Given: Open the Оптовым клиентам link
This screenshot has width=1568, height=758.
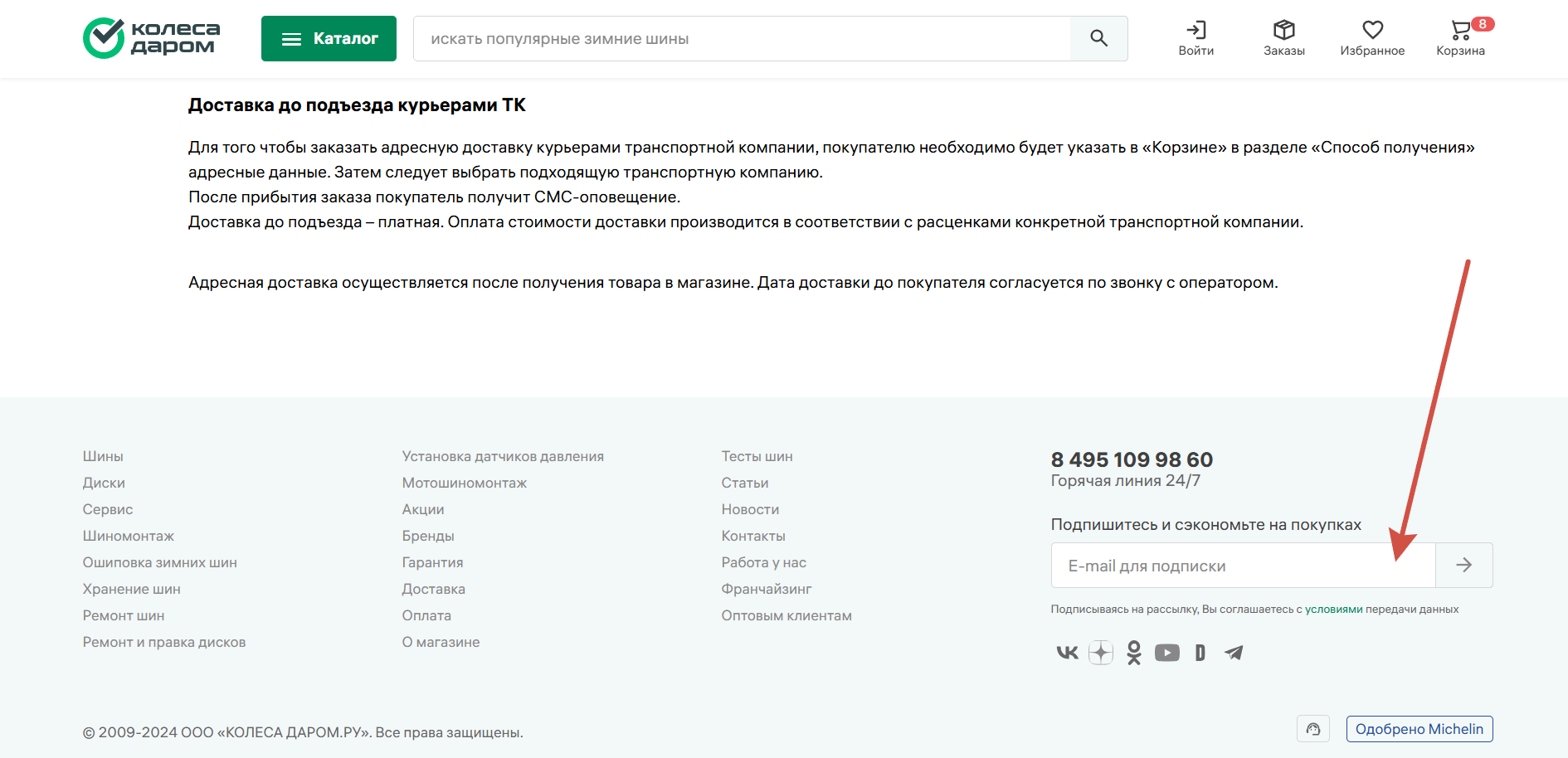Looking at the screenshot, I should (786, 615).
